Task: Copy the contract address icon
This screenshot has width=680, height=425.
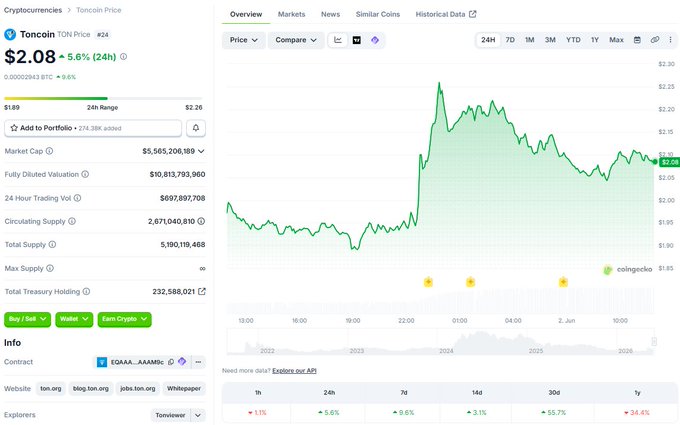Action: pos(171,362)
